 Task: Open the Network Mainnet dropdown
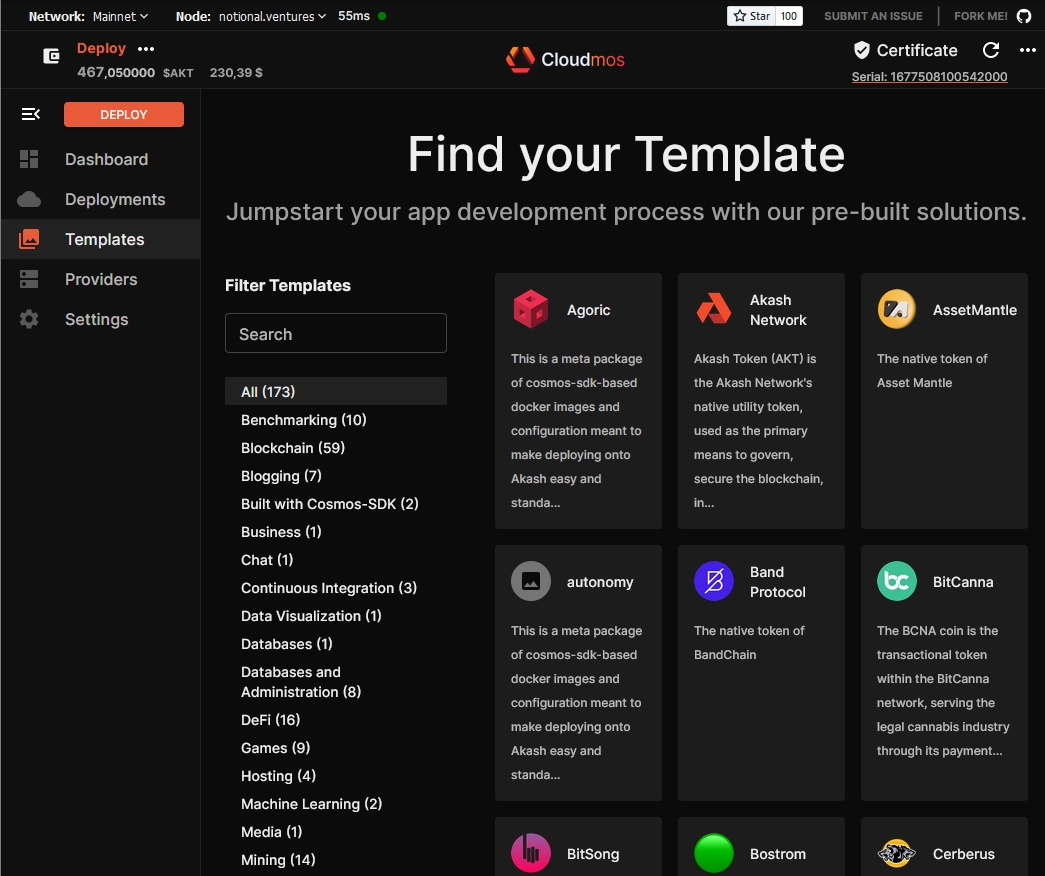click(x=120, y=16)
